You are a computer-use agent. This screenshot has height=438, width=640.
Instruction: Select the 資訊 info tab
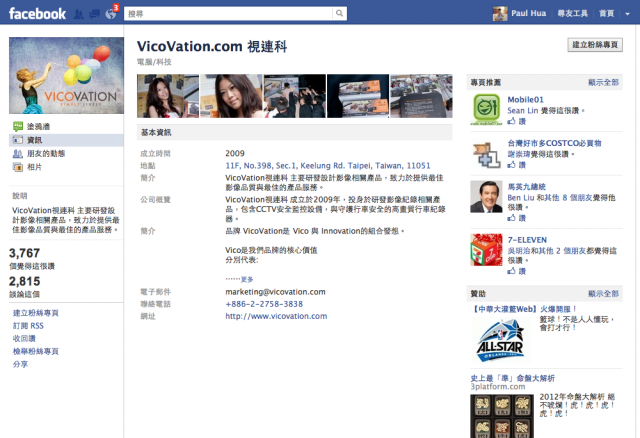(x=66, y=140)
